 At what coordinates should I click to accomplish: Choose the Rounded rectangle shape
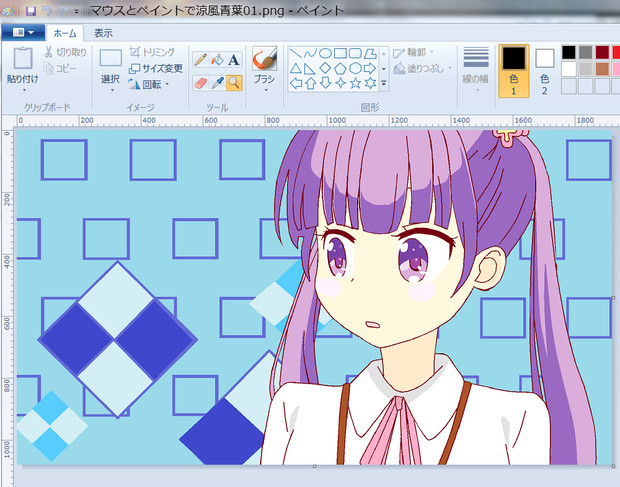pos(355,53)
